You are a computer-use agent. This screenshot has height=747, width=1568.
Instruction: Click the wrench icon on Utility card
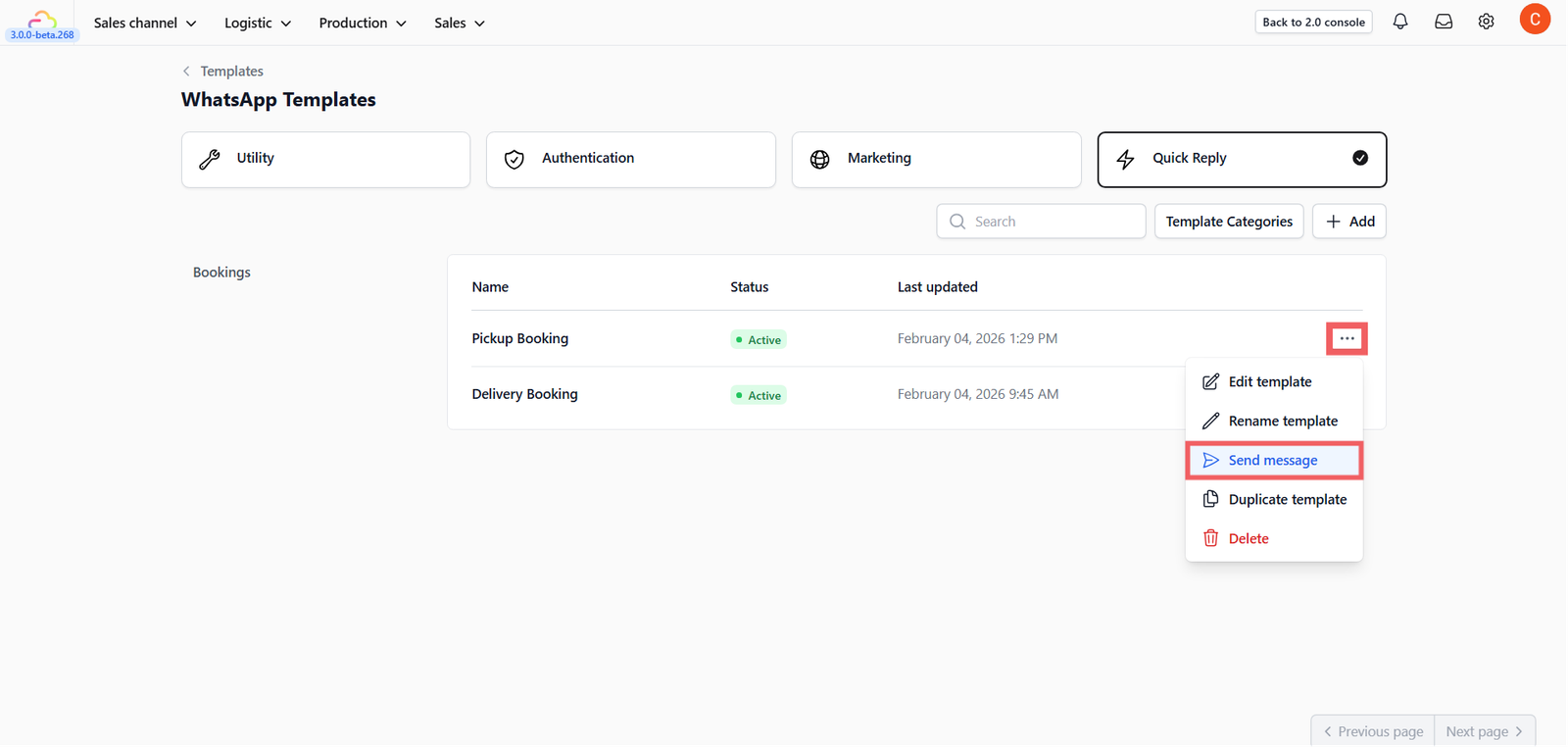click(210, 159)
